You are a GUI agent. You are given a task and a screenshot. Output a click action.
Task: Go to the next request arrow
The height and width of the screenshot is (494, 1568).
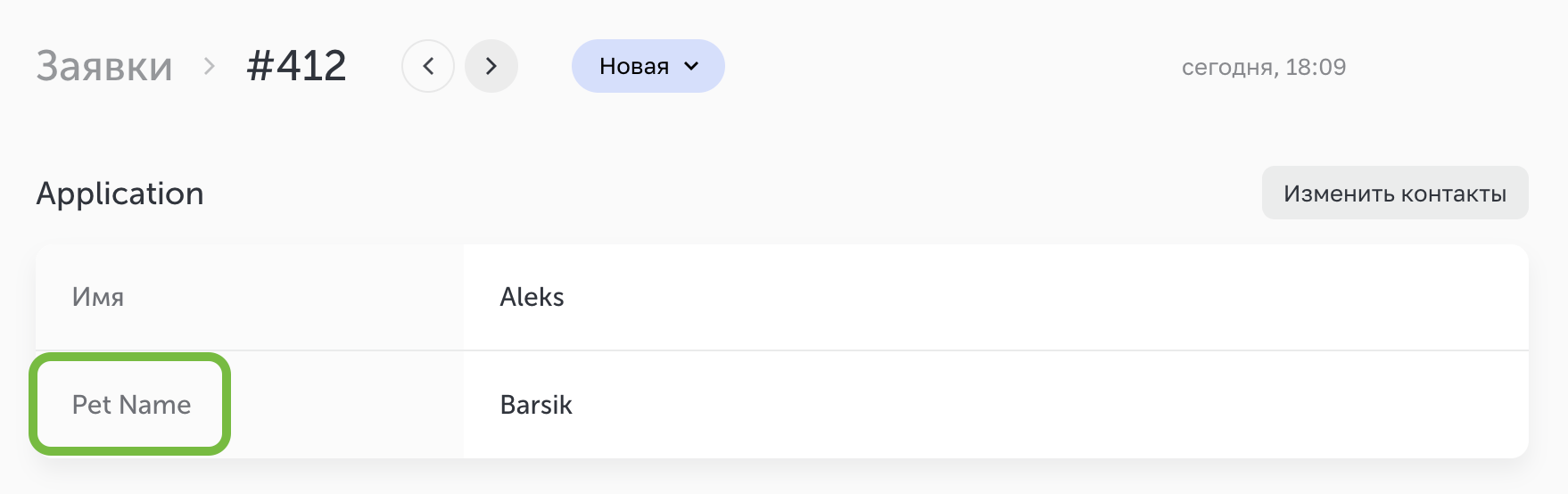491,66
